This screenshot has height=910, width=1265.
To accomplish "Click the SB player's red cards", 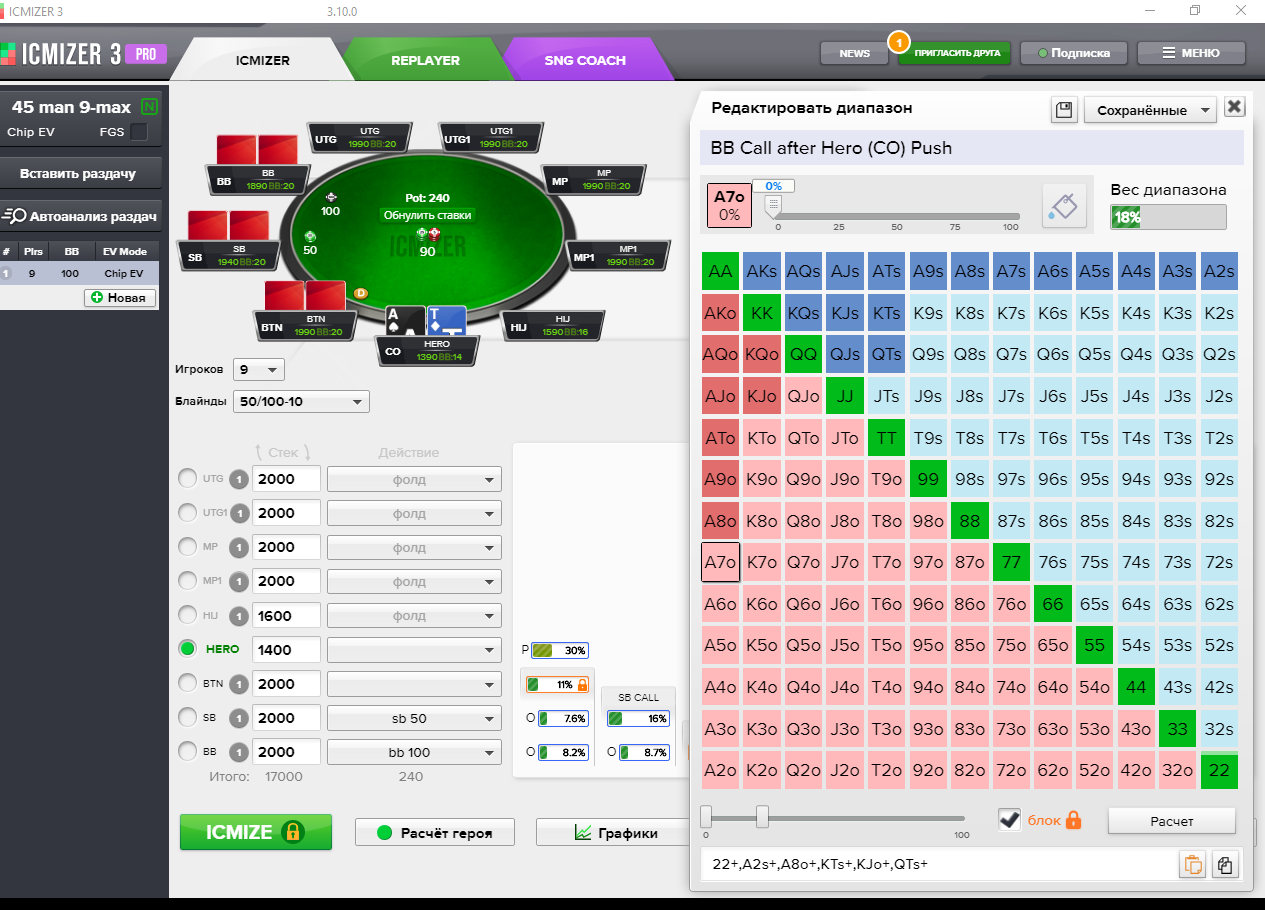I will pos(228,225).
